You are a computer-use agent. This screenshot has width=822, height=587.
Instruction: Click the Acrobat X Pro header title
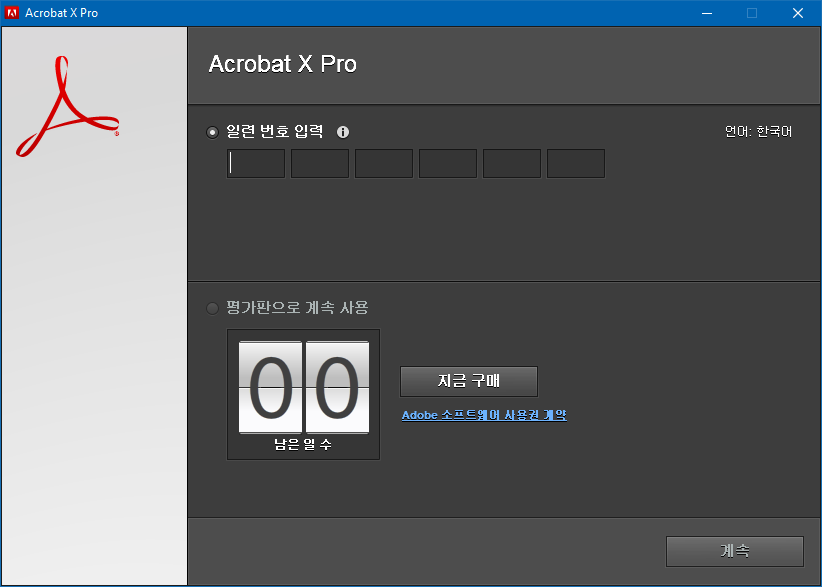pos(283,64)
